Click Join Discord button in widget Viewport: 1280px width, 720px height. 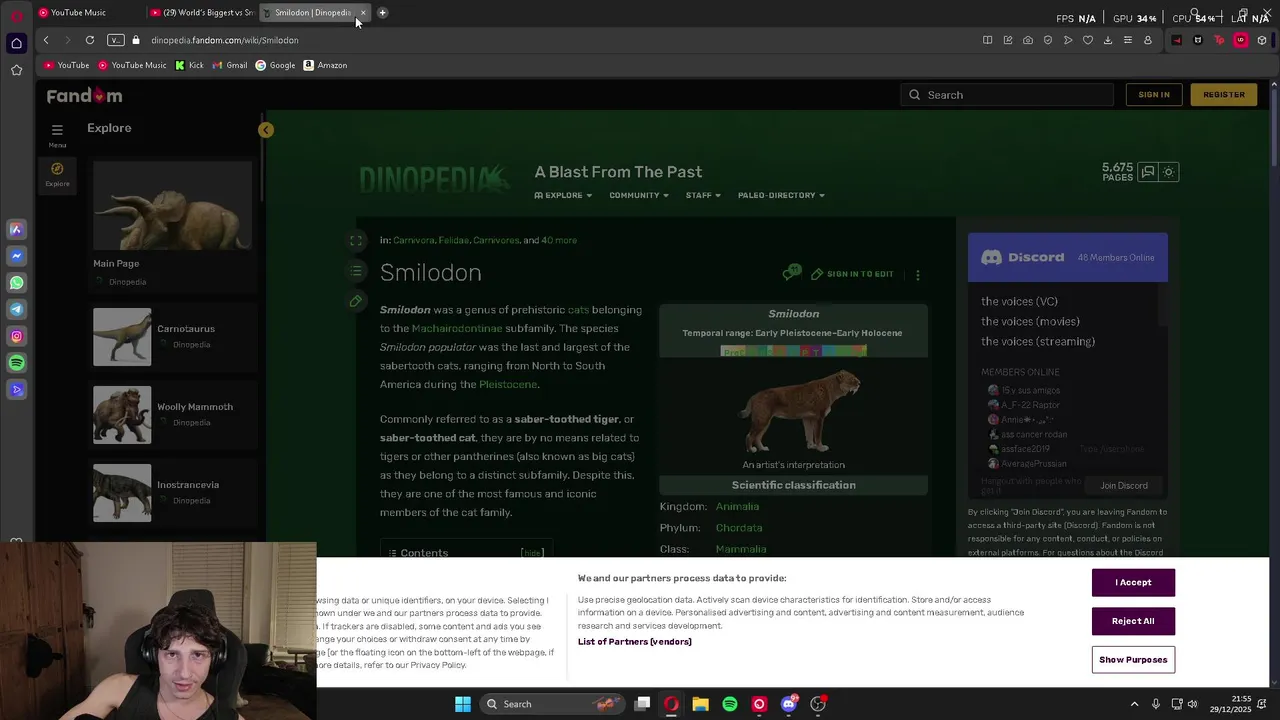click(x=1124, y=486)
